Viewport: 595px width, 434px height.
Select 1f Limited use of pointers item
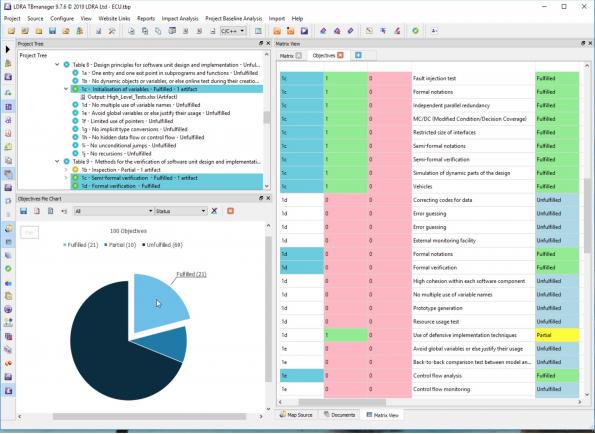tap(127, 121)
